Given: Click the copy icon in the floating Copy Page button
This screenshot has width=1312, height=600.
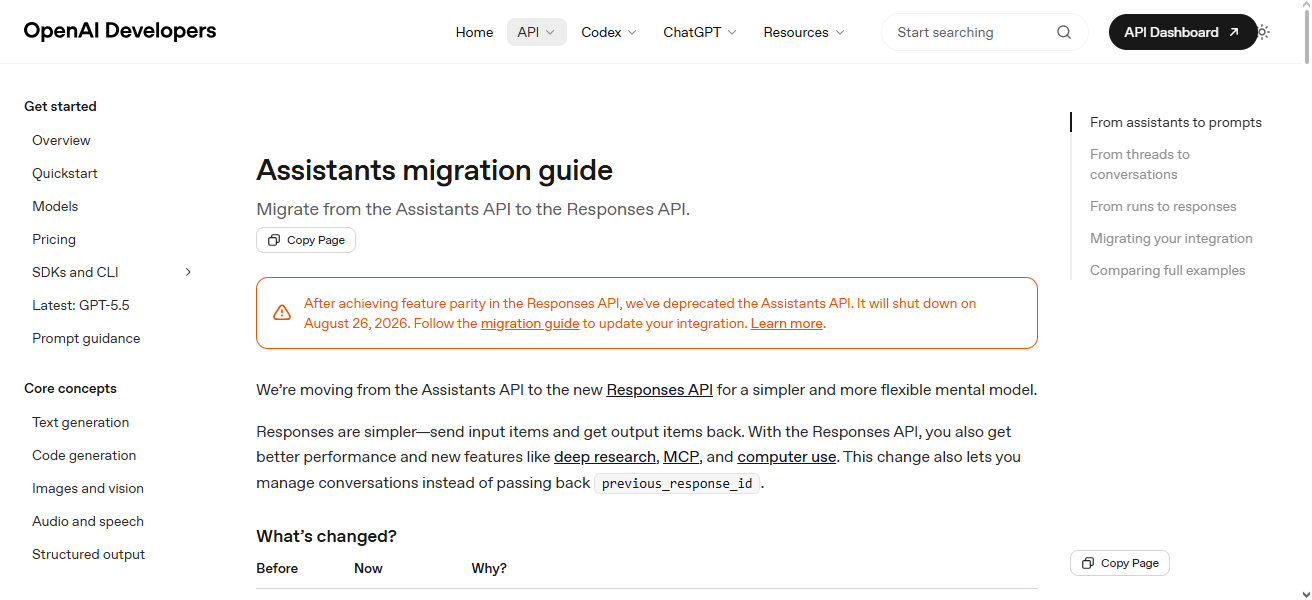Looking at the screenshot, I should (1088, 563).
